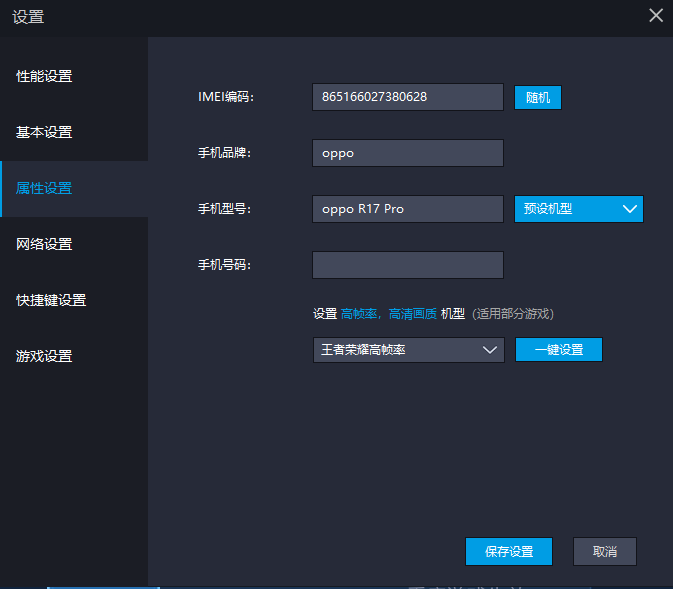This screenshot has height=589, width=673.
Task: Close the 设置 window with the X icon
Action: 656,15
